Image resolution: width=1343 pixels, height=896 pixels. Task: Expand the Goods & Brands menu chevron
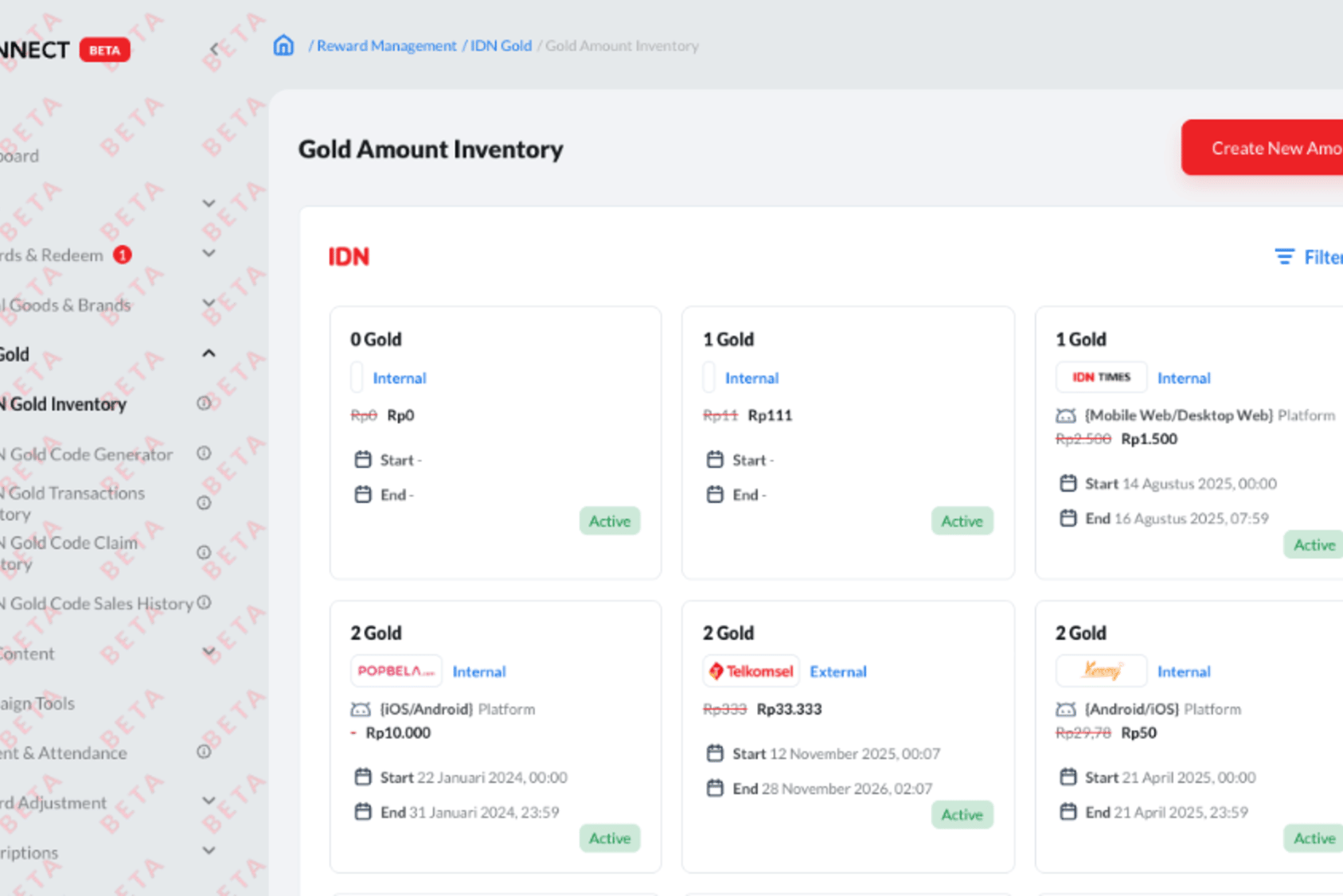click(x=209, y=303)
